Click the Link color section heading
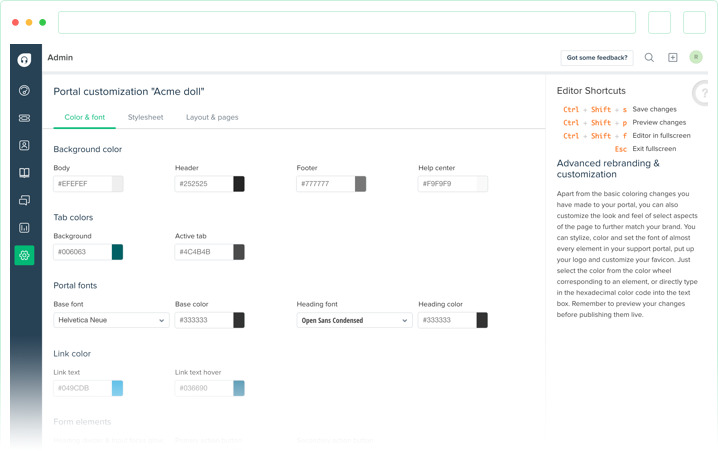718x451 pixels. pos(72,354)
